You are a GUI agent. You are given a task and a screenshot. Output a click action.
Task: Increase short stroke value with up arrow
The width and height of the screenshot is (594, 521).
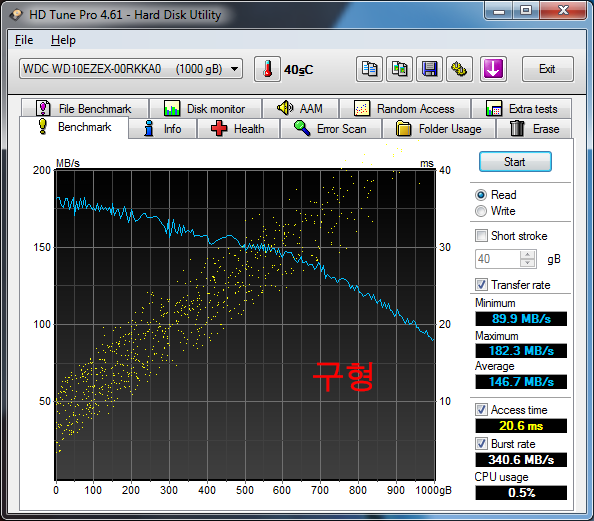point(527,255)
